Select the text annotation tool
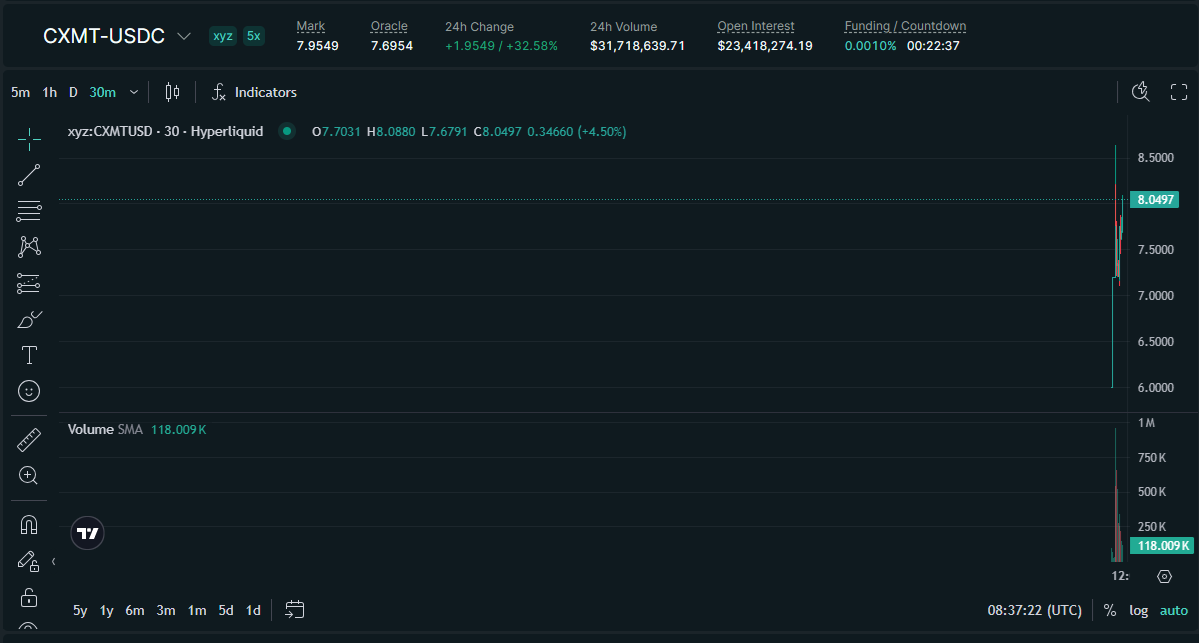This screenshot has width=1199, height=643. point(29,355)
